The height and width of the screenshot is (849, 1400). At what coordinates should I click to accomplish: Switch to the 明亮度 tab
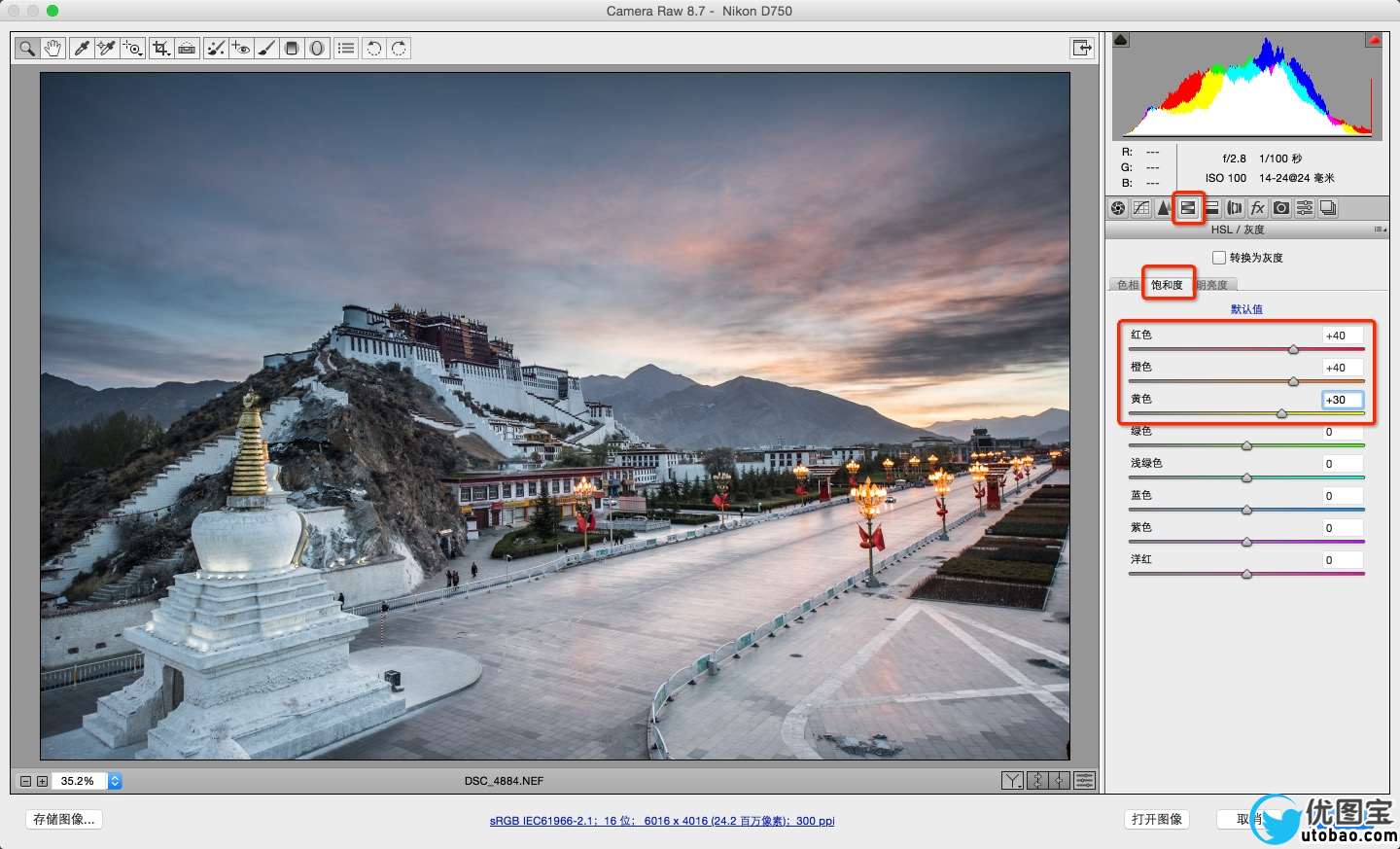point(1213,285)
